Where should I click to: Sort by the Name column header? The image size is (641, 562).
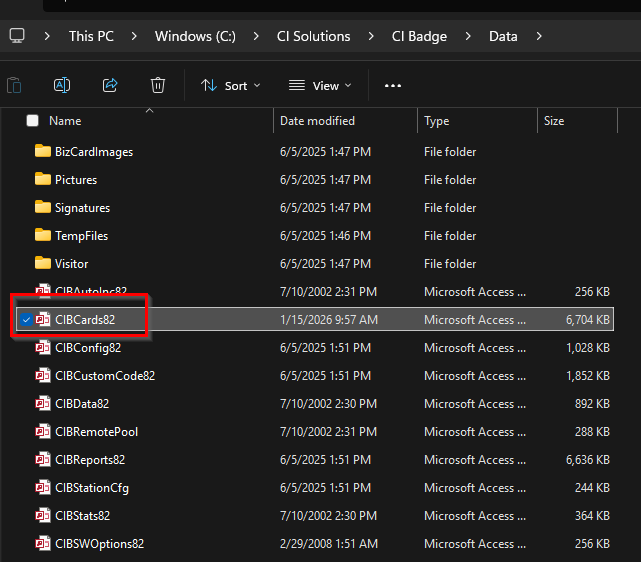pos(65,121)
